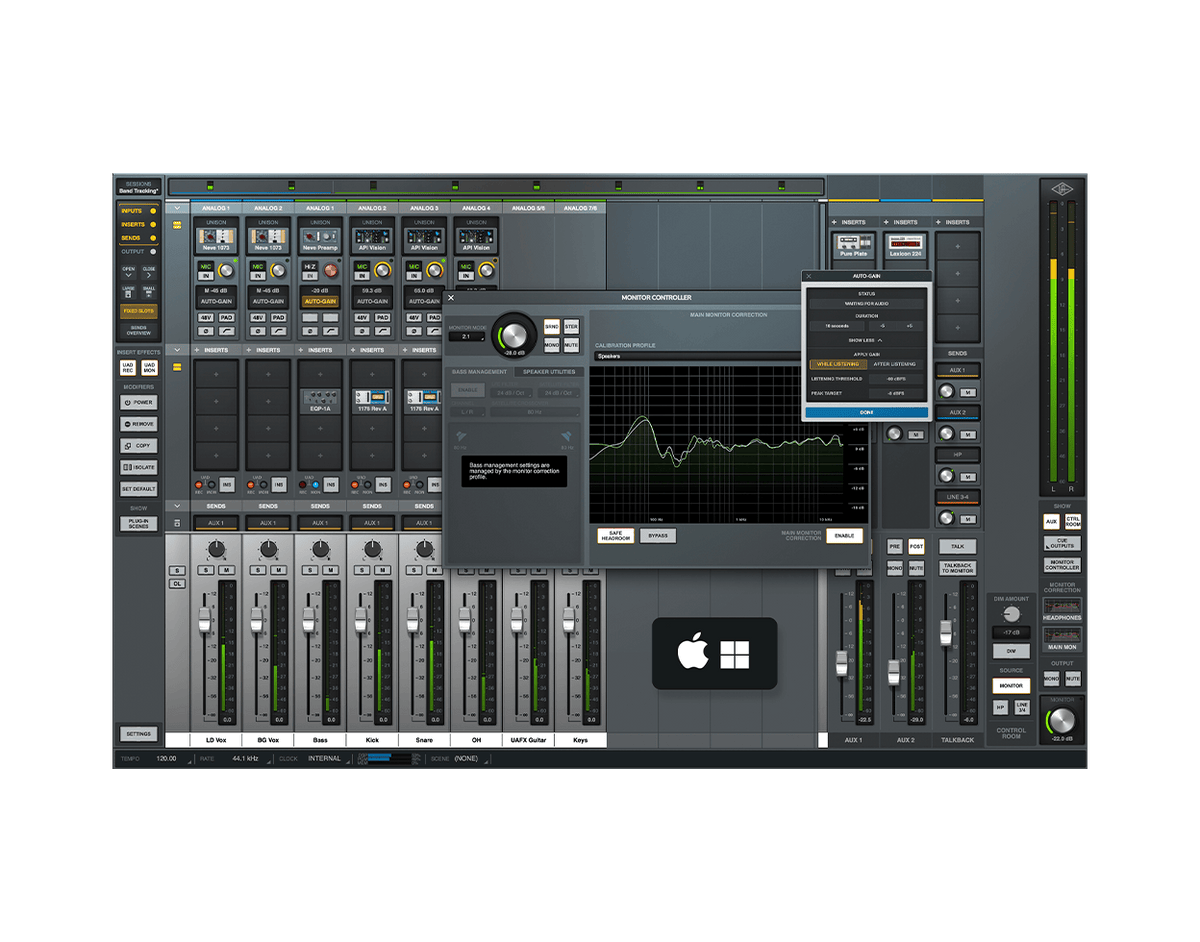Enable 48V phantom power on Analog 2
1200x942 pixels.
point(258,318)
